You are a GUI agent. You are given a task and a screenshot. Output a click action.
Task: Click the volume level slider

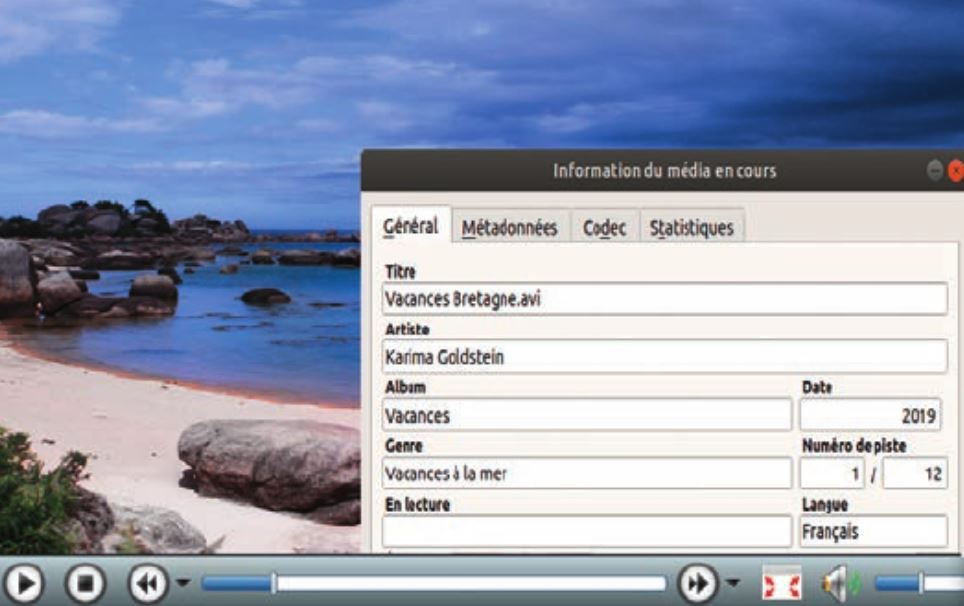pos(915,583)
